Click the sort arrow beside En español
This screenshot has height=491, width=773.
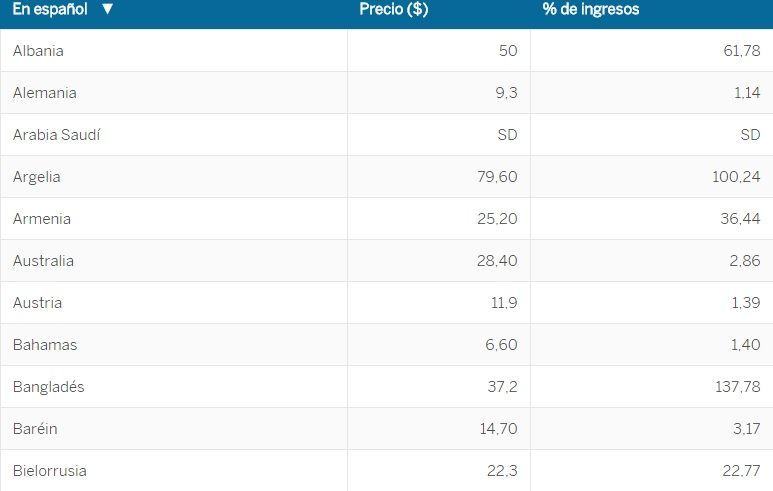click(x=107, y=10)
